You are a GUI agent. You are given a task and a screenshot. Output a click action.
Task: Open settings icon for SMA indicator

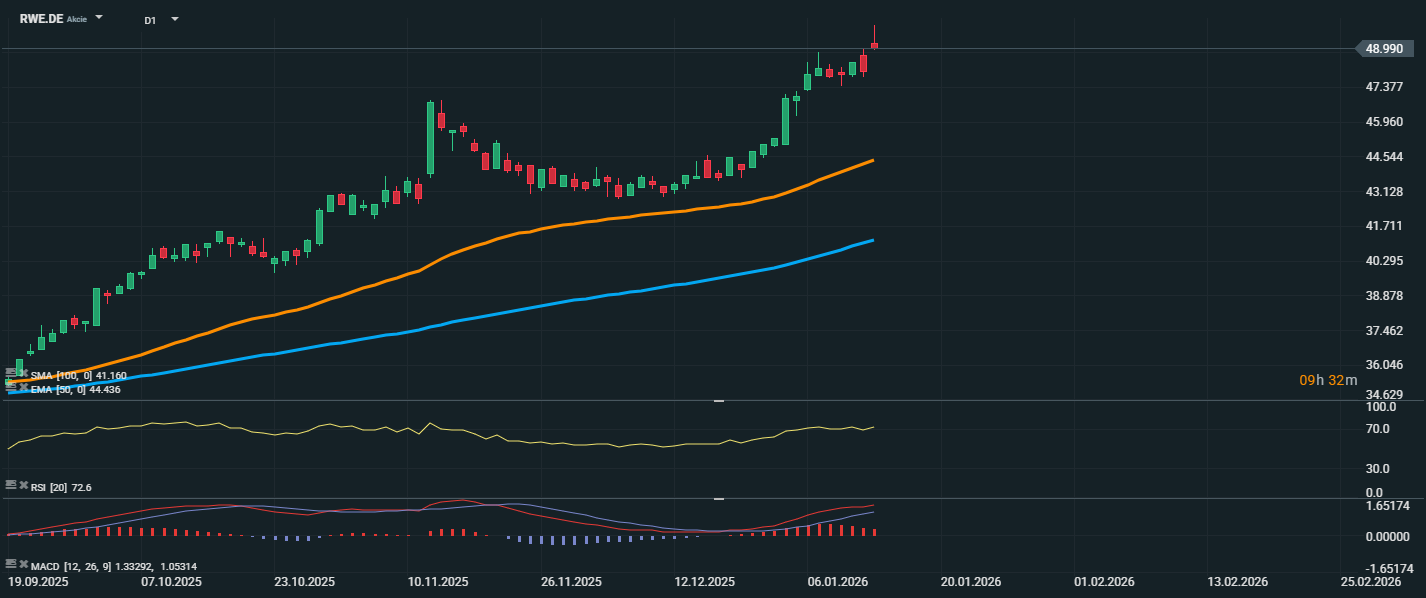click(x=10, y=374)
